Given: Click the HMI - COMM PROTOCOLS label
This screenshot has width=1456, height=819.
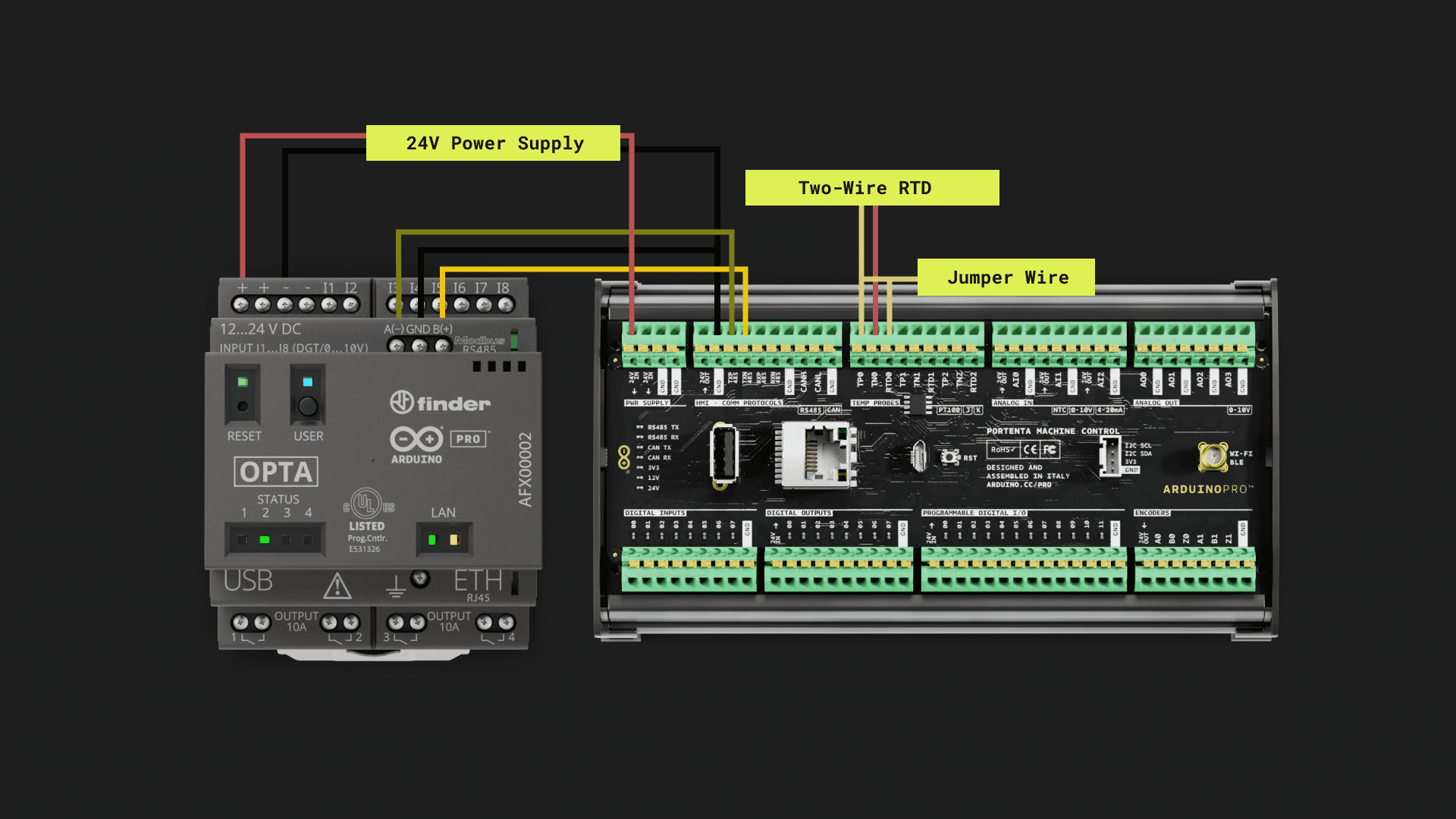Looking at the screenshot, I should [x=739, y=403].
